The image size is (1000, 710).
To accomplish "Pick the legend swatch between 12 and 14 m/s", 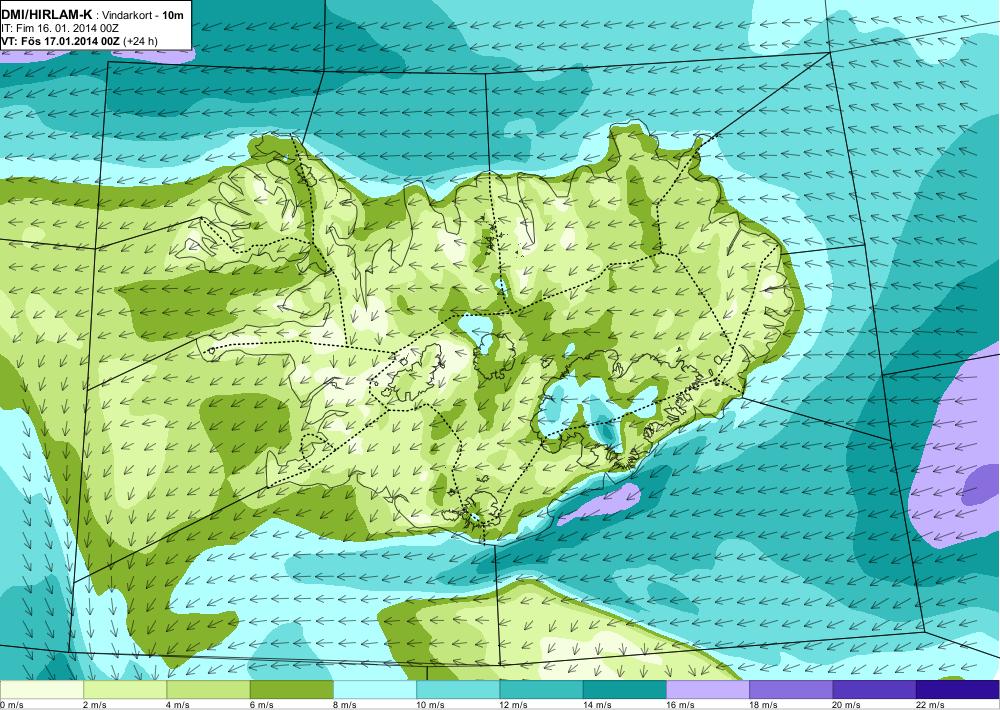I will pos(541,690).
